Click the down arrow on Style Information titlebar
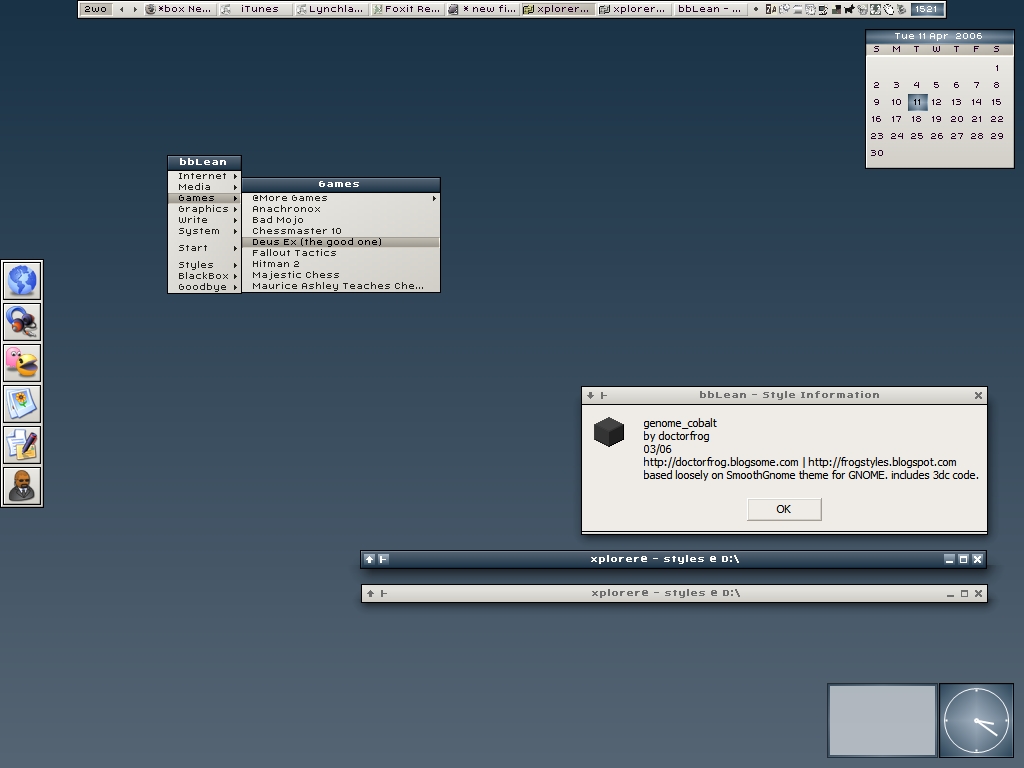 coord(590,395)
